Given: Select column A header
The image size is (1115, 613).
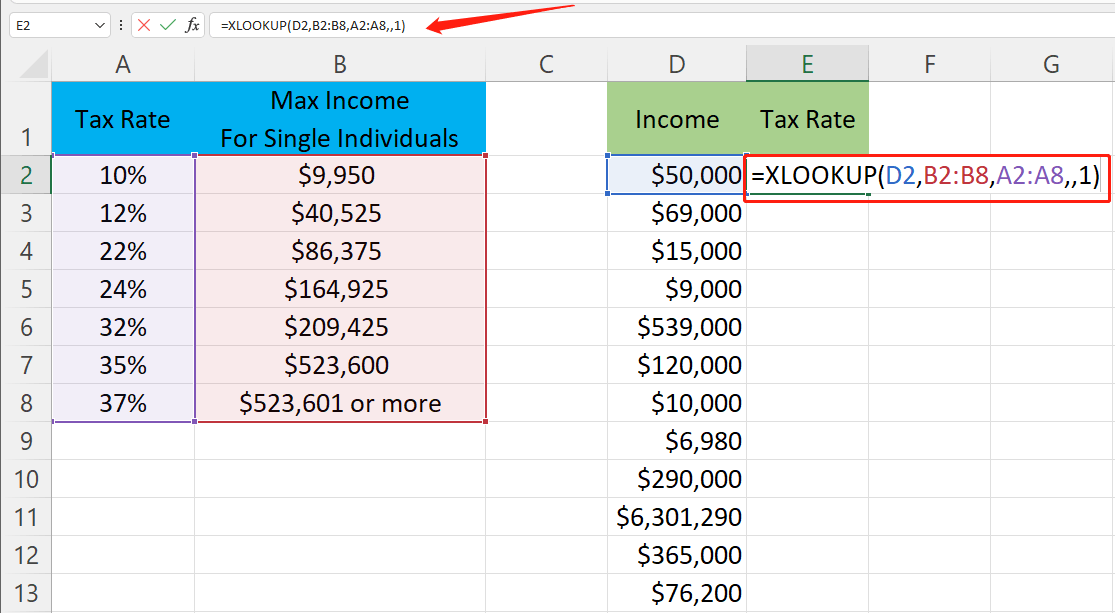Looking at the screenshot, I should click(123, 65).
